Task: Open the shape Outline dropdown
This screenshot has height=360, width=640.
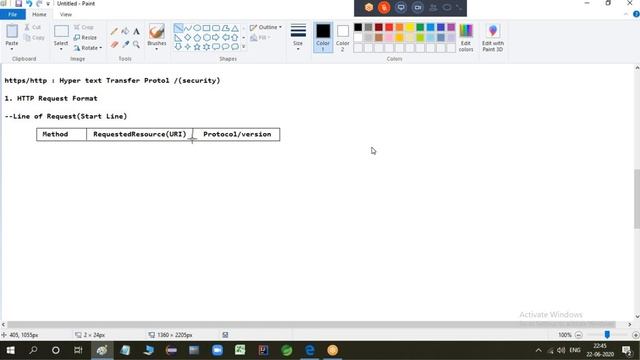Action: coord(266,27)
